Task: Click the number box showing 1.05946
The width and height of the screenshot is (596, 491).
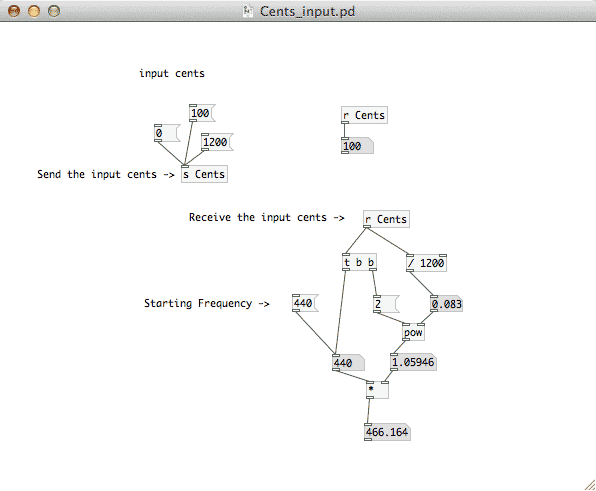Action: click(414, 362)
